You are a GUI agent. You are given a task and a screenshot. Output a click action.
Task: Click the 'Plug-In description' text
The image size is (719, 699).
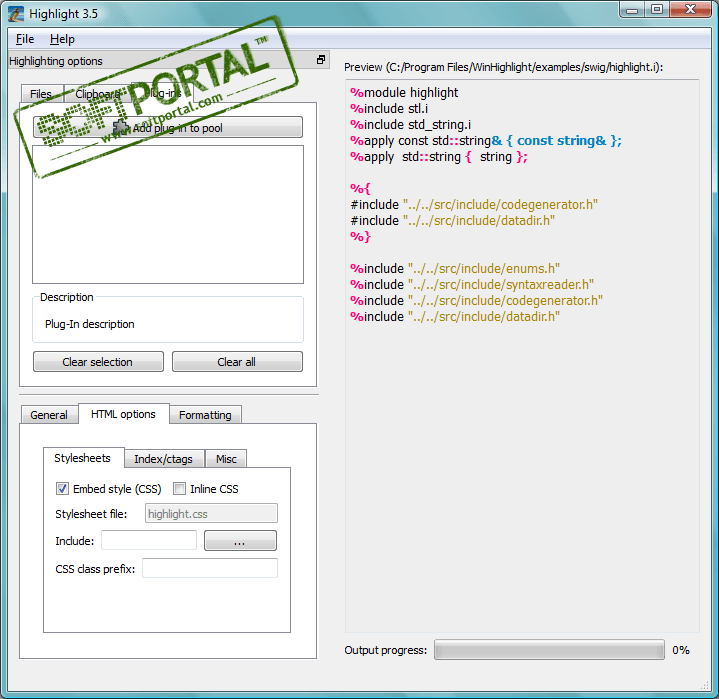pos(90,324)
